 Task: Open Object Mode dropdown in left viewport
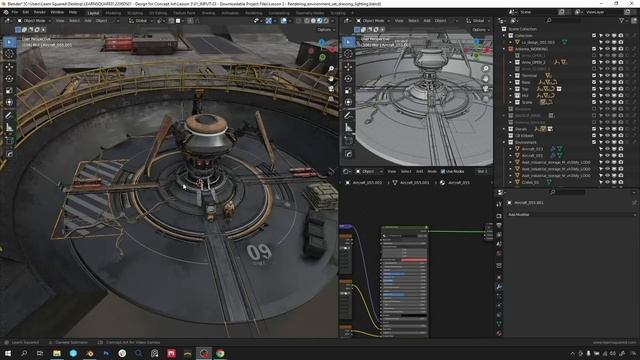pyautogui.click(x=34, y=20)
